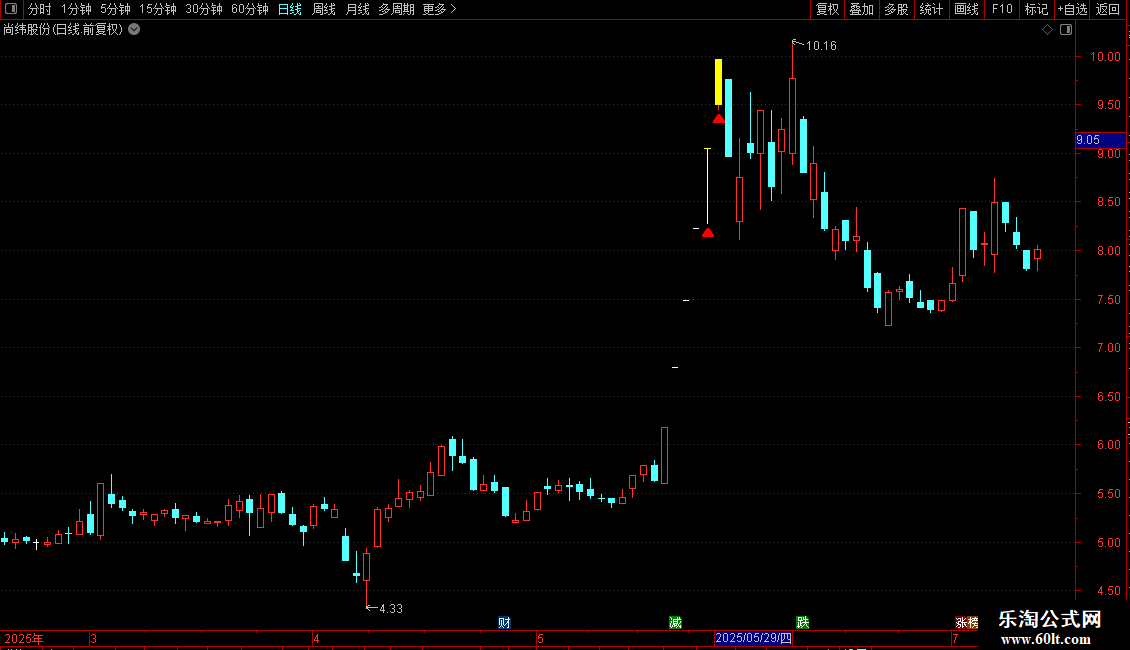Click the 10.16 high price label
Screen dimensions: 1130x650
point(821,46)
